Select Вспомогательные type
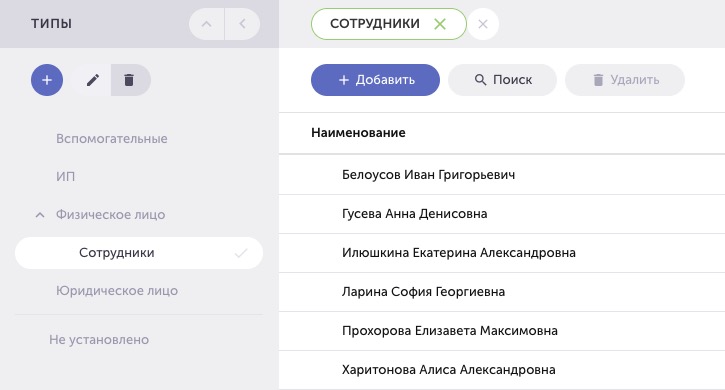Viewport: 725px width, 390px height. tap(111, 139)
